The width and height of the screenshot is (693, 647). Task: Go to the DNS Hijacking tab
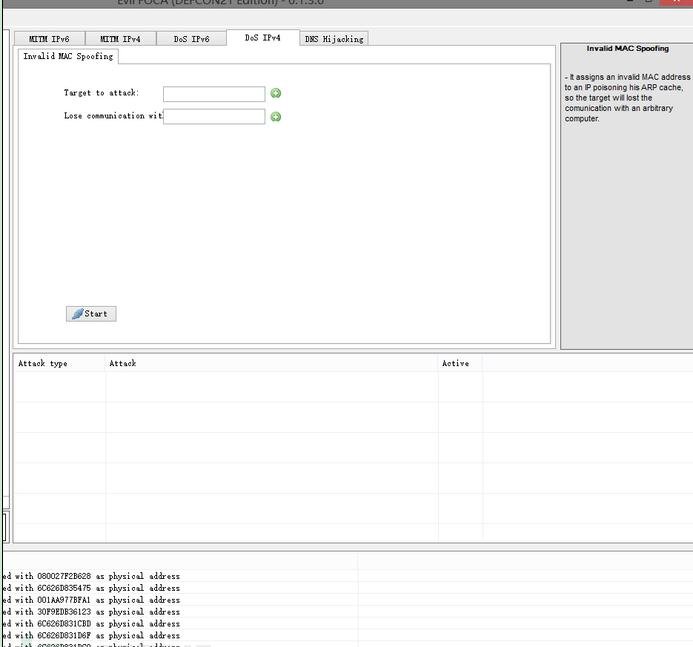(x=334, y=39)
